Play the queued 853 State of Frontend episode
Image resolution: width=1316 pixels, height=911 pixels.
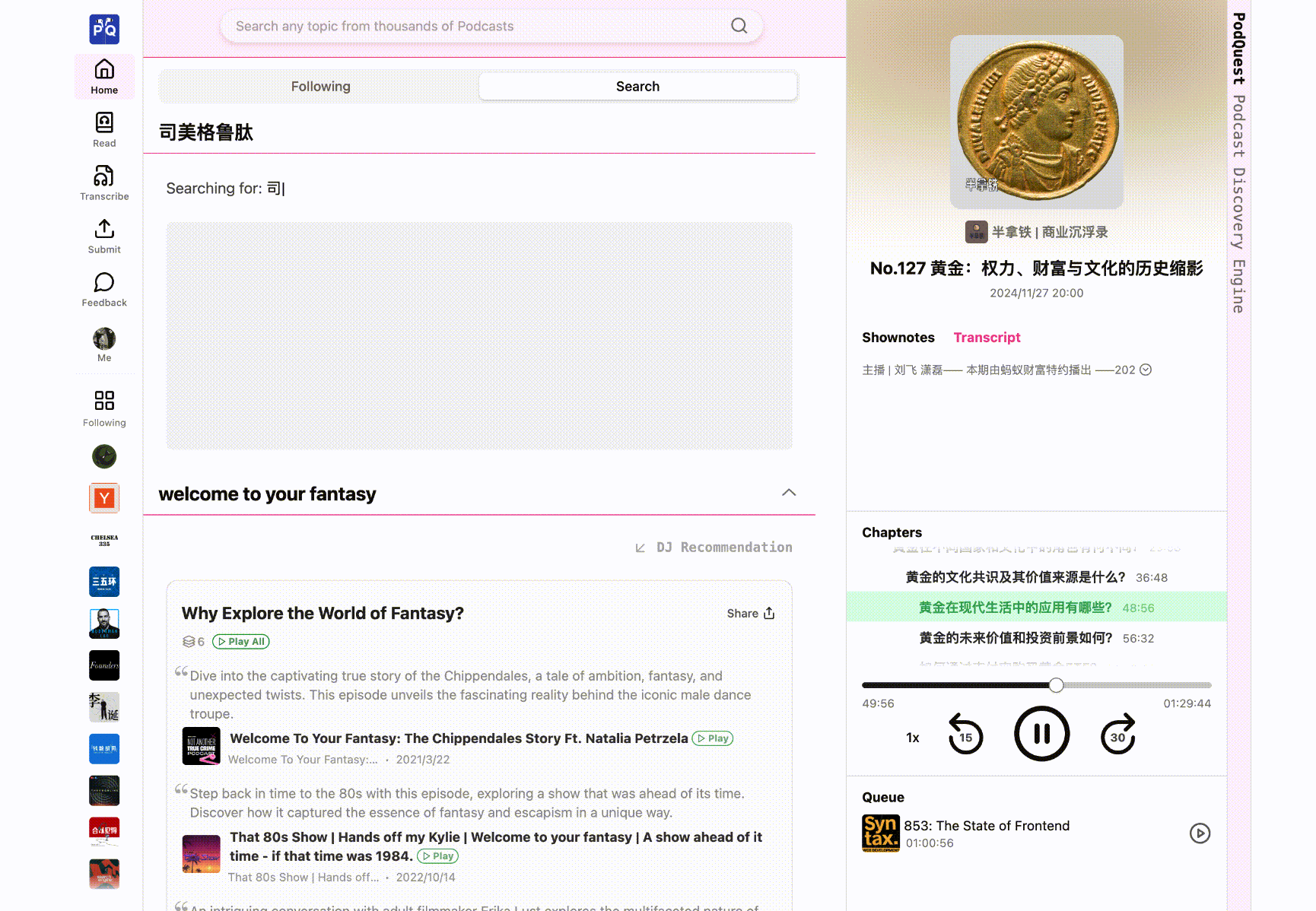(x=1200, y=833)
